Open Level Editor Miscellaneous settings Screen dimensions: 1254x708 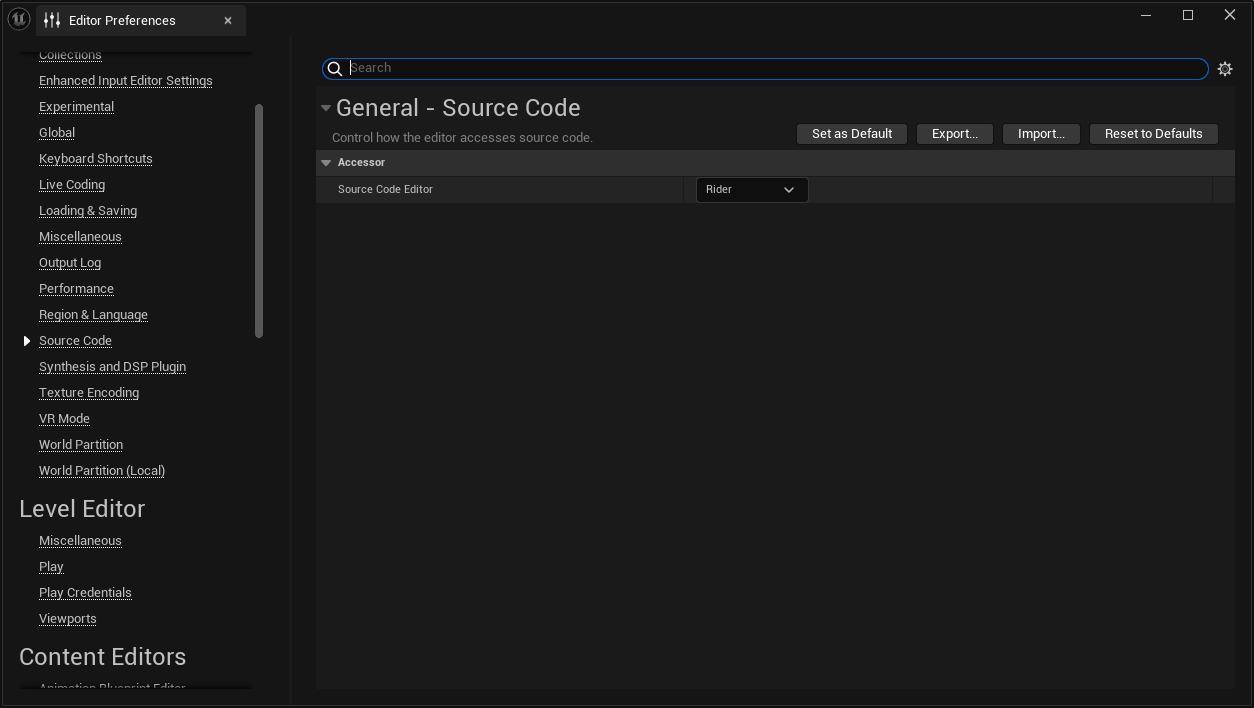point(80,541)
